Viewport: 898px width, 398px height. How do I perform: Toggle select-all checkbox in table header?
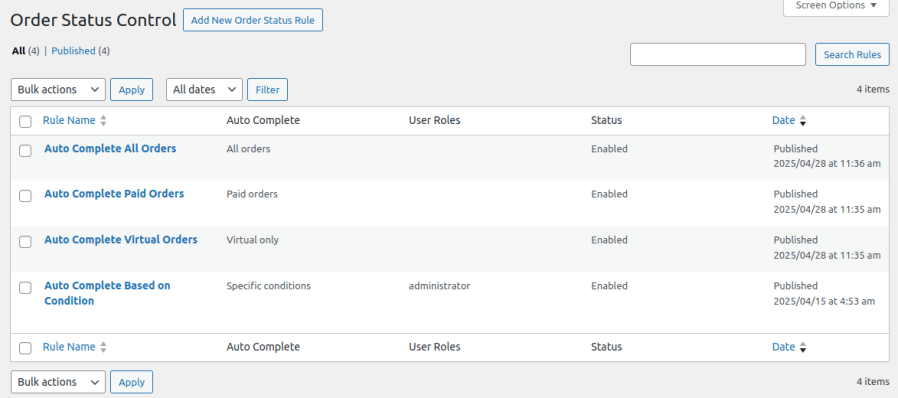pyautogui.click(x=25, y=121)
